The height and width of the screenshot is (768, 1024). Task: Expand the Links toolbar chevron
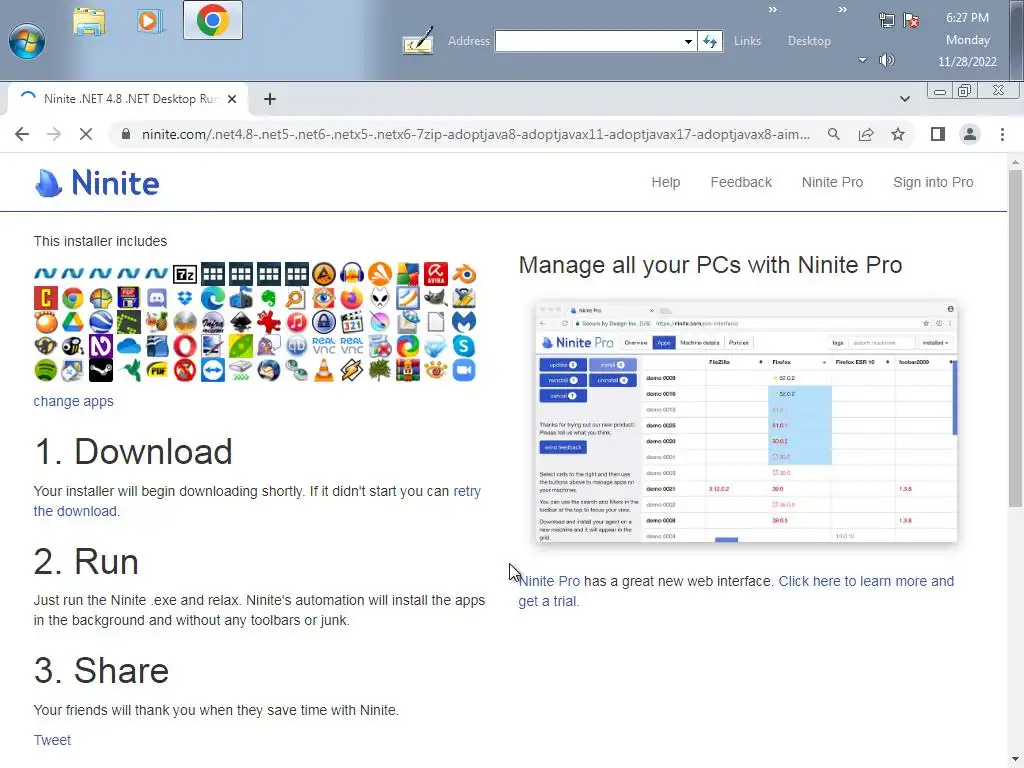773,10
